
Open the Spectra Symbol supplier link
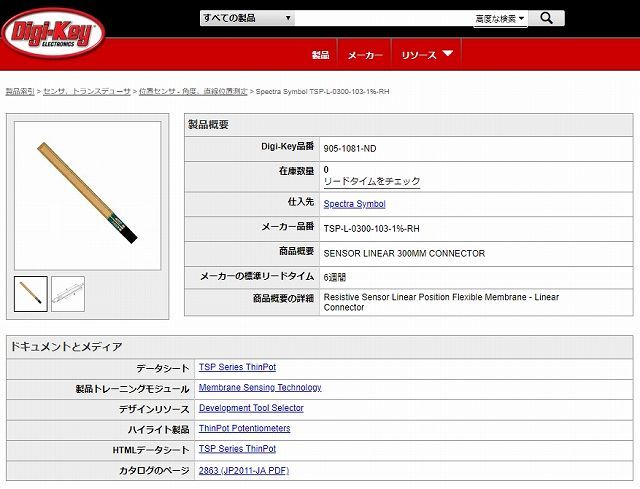pyautogui.click(x=354, y=204)
